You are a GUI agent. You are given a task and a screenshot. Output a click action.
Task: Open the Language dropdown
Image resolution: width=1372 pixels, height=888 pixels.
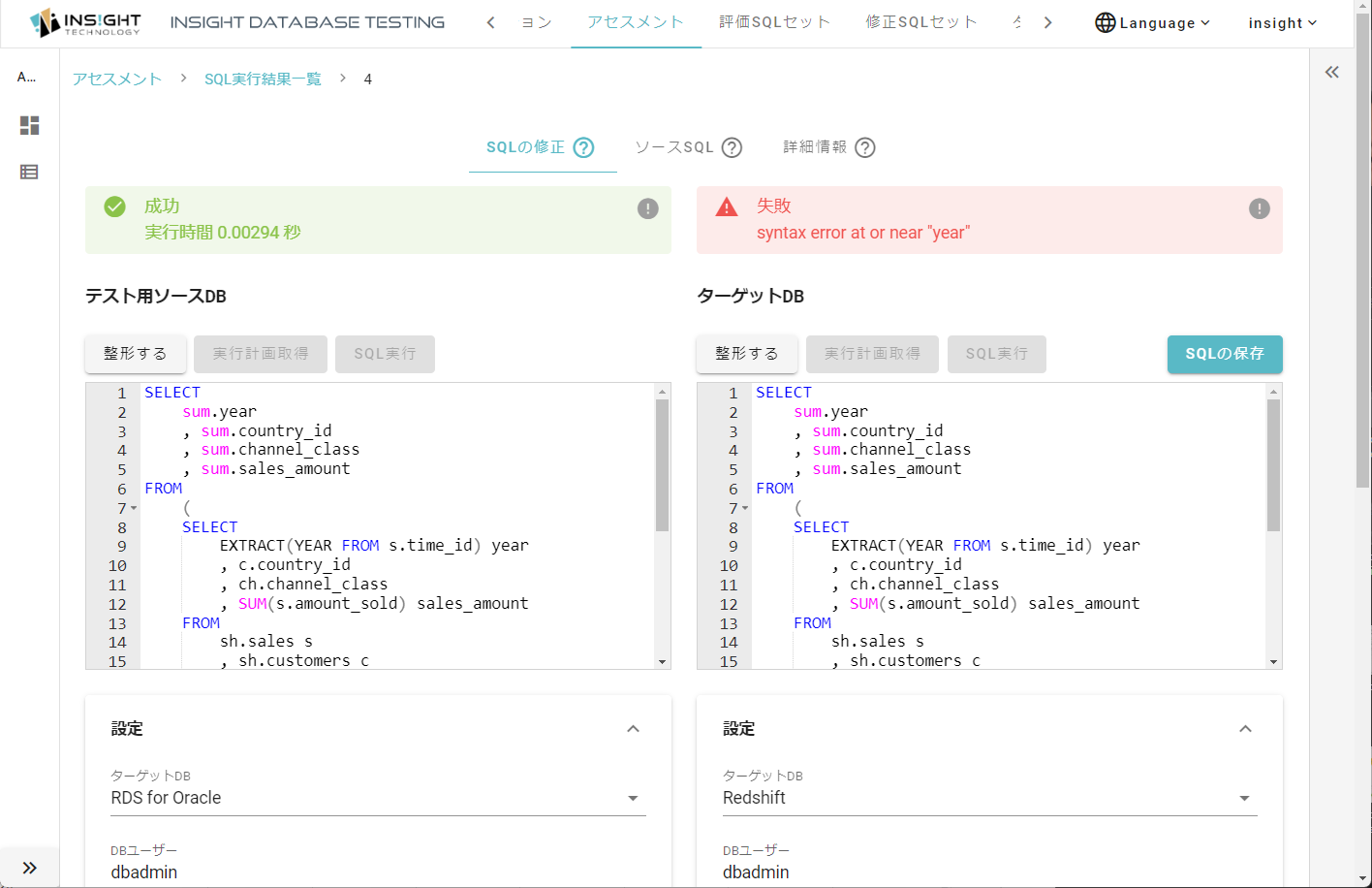[1153, 22]
